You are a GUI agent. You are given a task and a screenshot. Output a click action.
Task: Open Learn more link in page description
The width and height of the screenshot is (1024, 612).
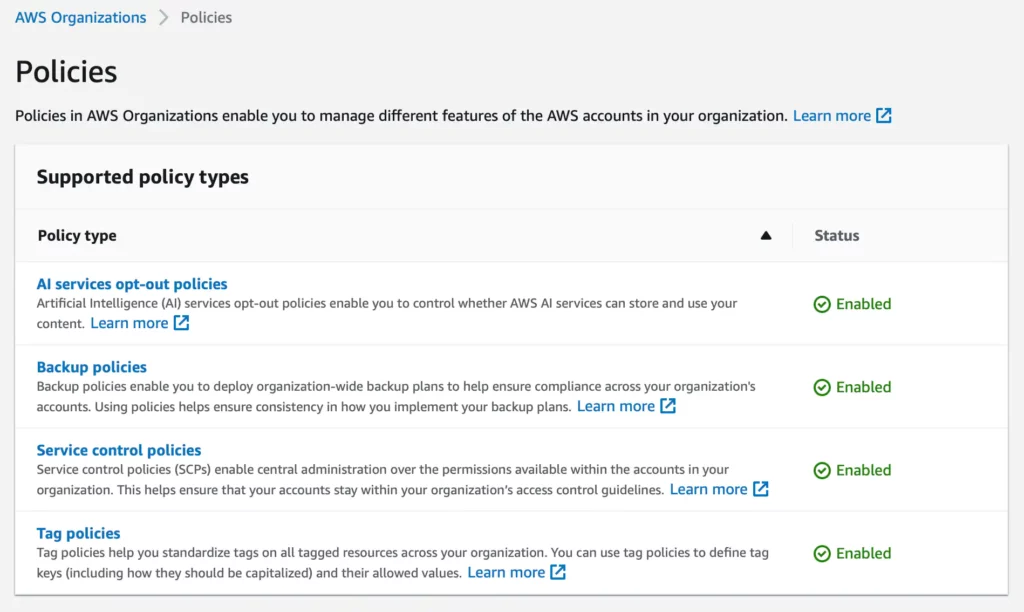coord(831,116)
